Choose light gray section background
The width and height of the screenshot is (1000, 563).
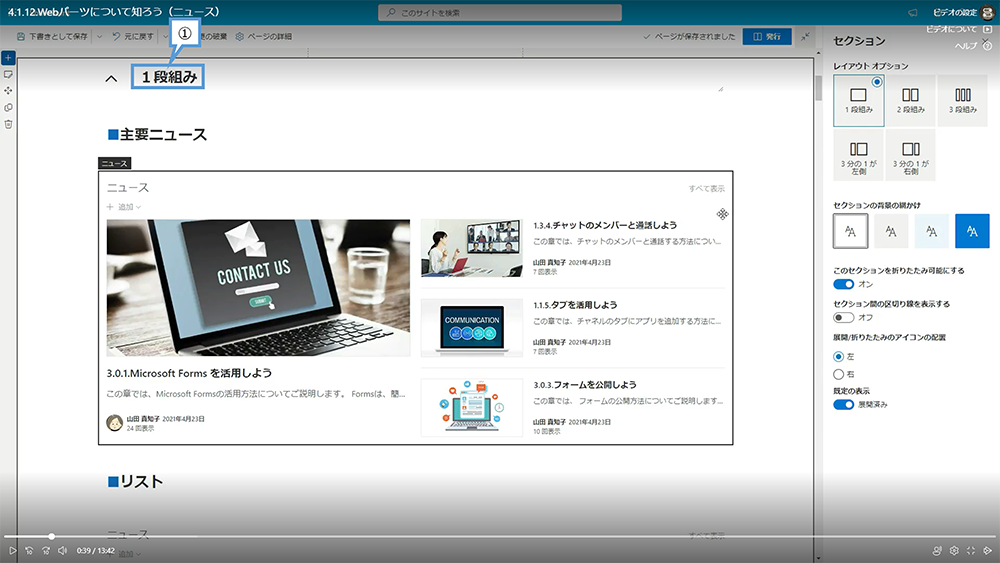coord(891,231)
